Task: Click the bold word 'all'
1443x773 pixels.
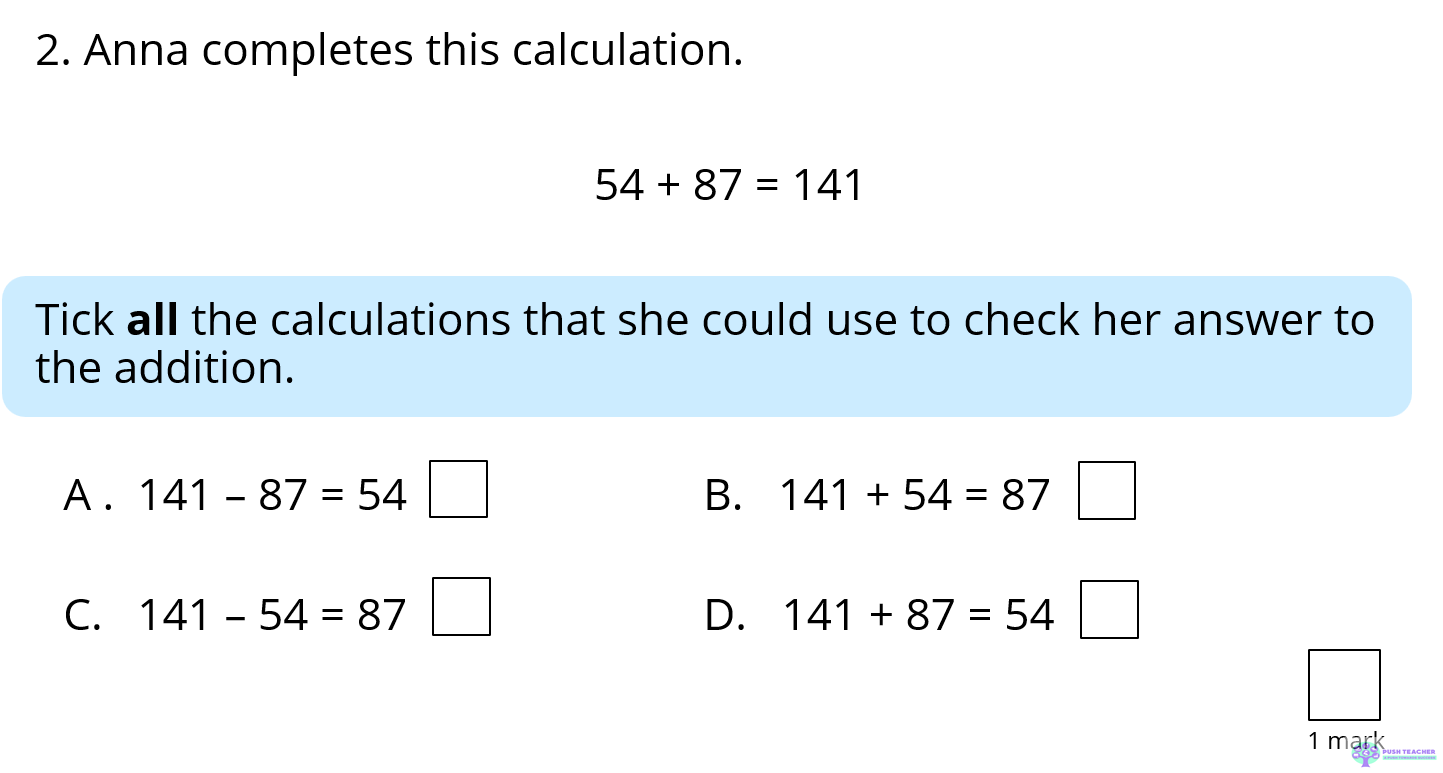Action: pos(153,320)
